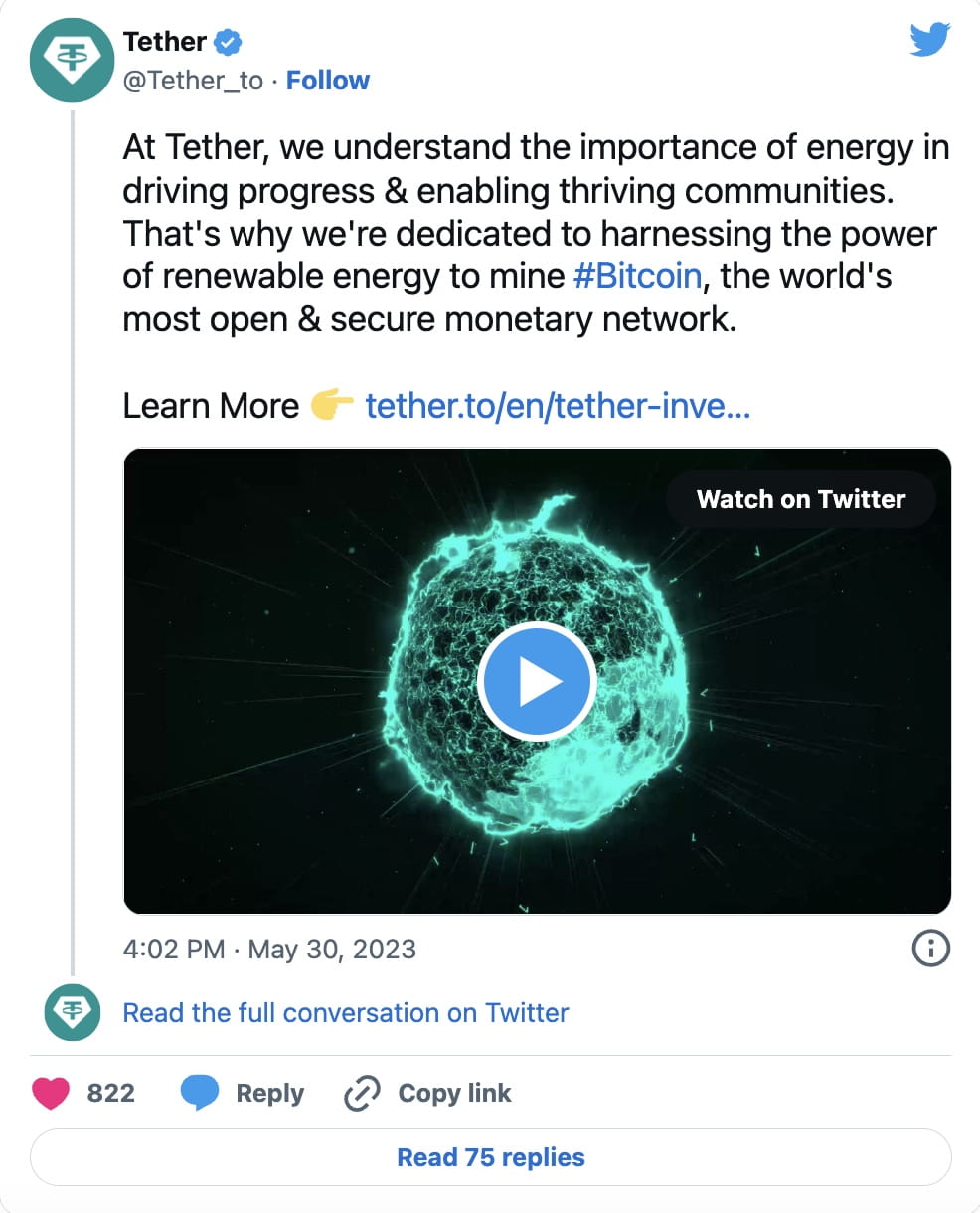Click the tweet timestamp May 30, 2023
The image size is (980, 1213).
click(x=269, y=949)
